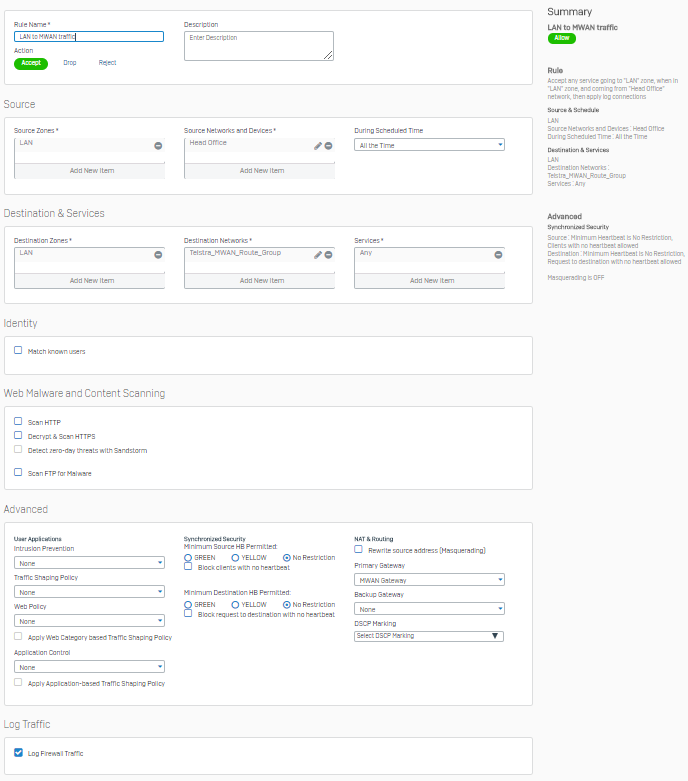
Task: Open During Scheduled Time dropdown
Action: (x=429, y=145)
